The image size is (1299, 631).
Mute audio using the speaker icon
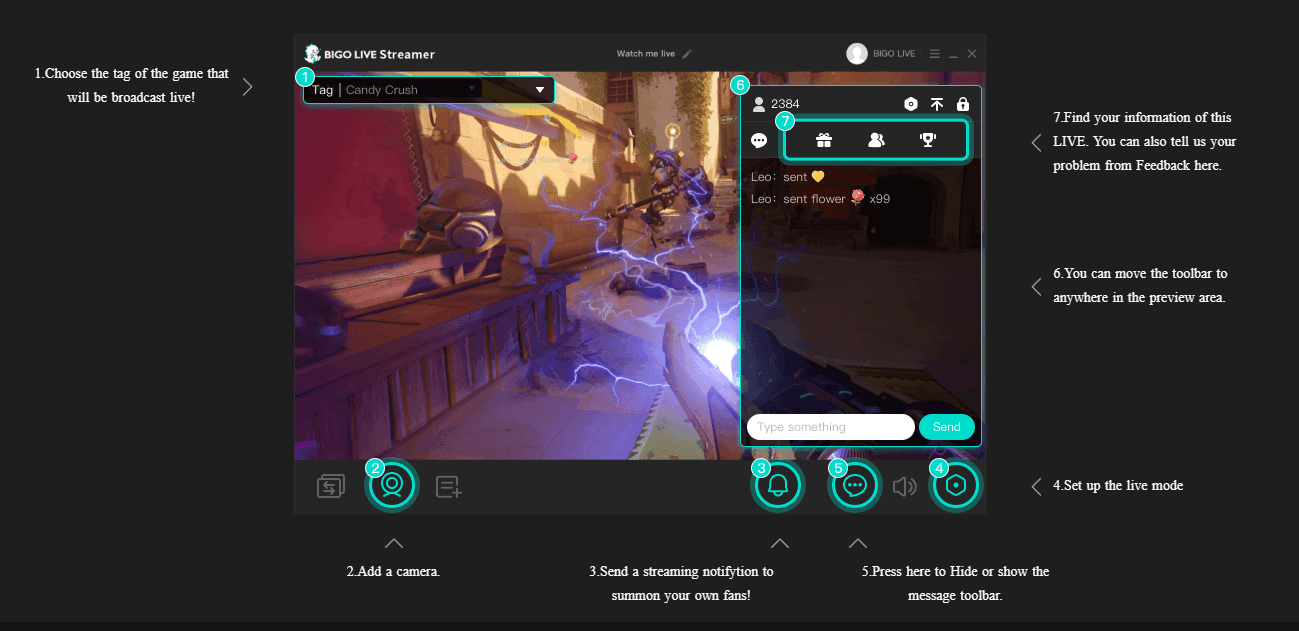pyautogui.click(x=905, y=485)
